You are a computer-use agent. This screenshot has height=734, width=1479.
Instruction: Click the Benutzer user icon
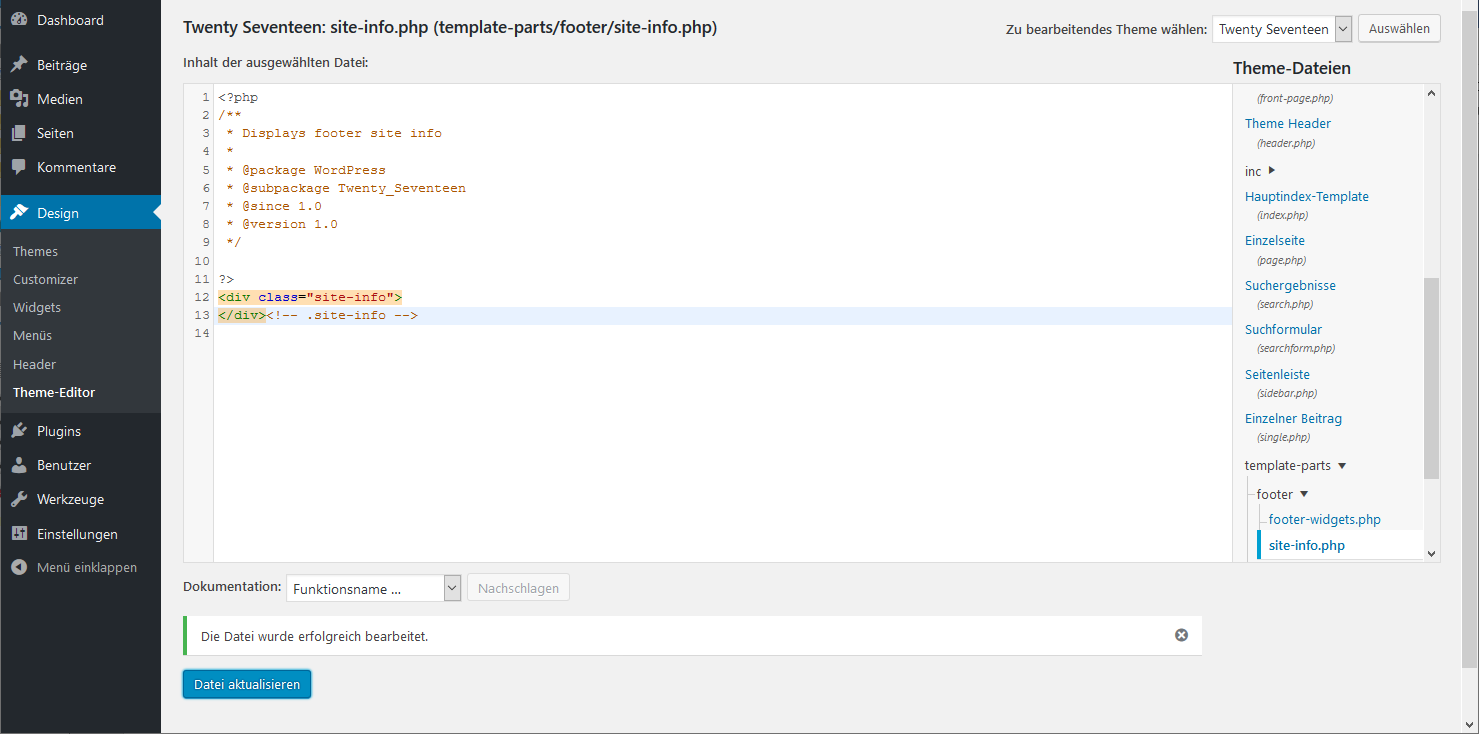tap(19, 465)
